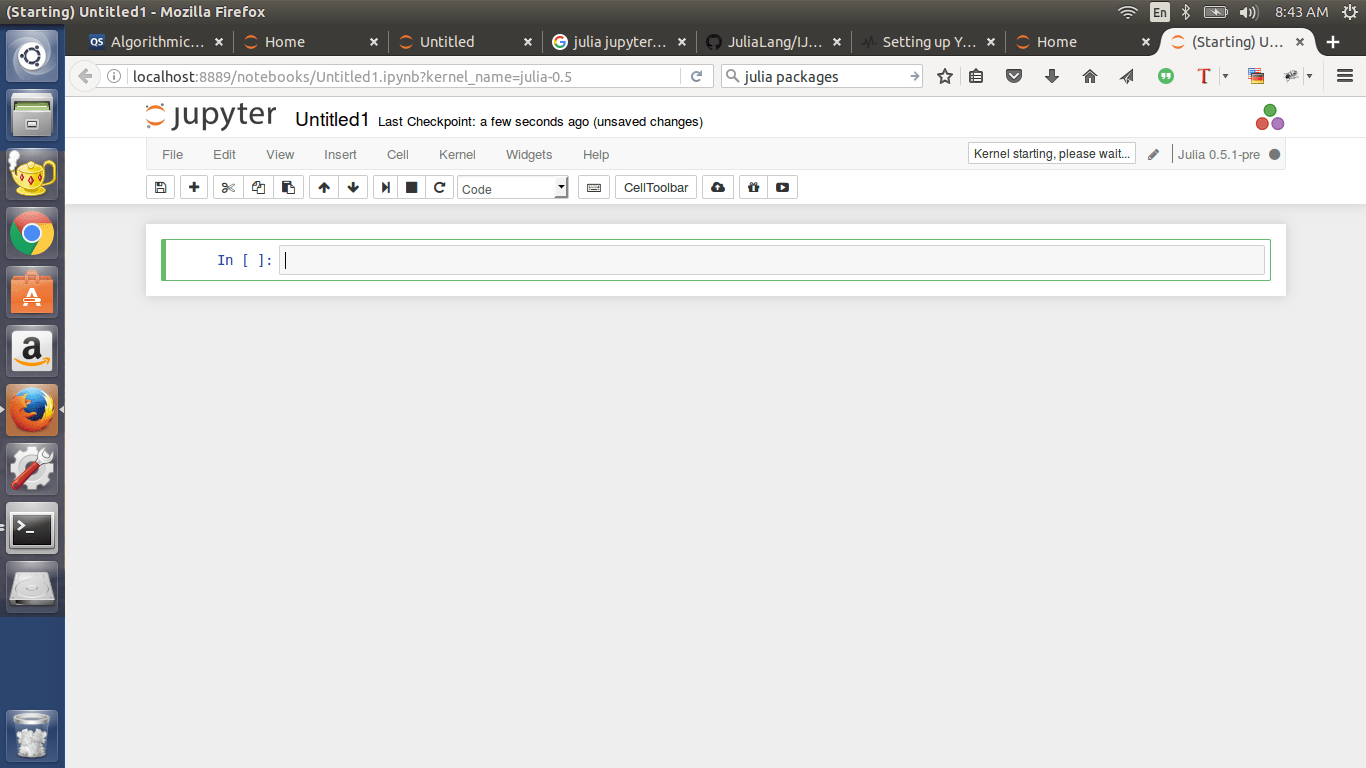The height and width of the screenshot is (768, 1366).
Task: Focus the empty code cell input
Action: pos(772,260)
